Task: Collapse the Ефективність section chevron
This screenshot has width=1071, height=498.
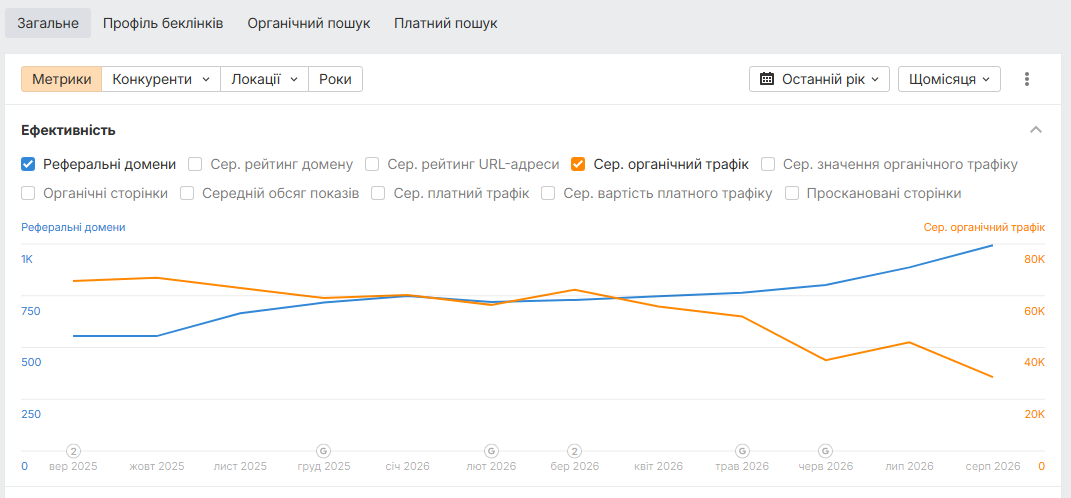Action: pyautogui.click(x=1036, y=130)
